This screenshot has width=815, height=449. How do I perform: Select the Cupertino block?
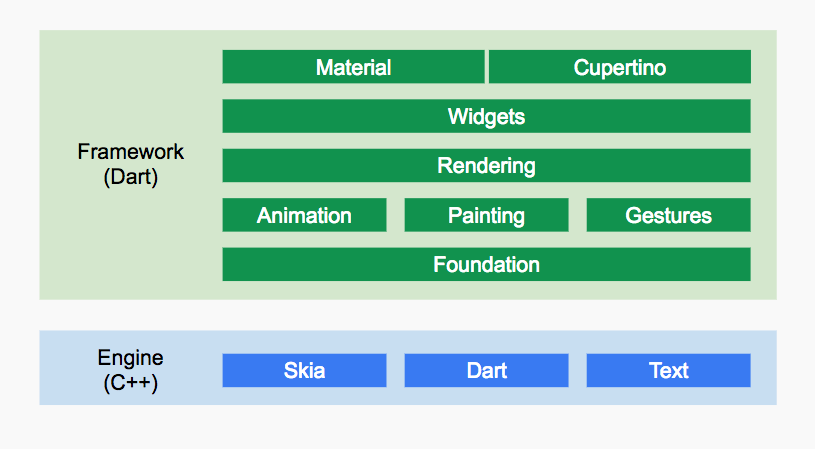(619, 67)
